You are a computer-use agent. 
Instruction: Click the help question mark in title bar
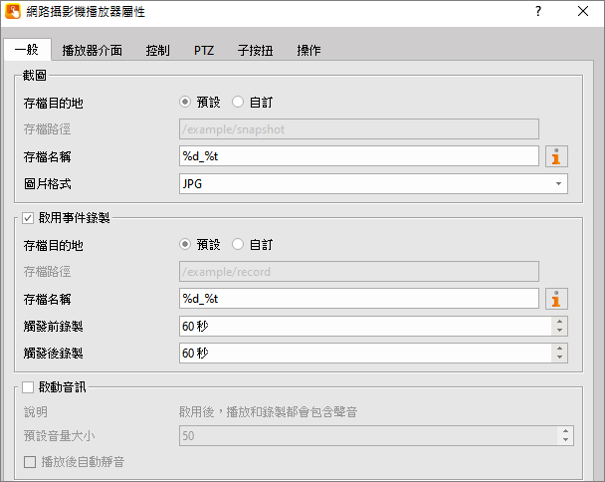[x=537, y=13]
